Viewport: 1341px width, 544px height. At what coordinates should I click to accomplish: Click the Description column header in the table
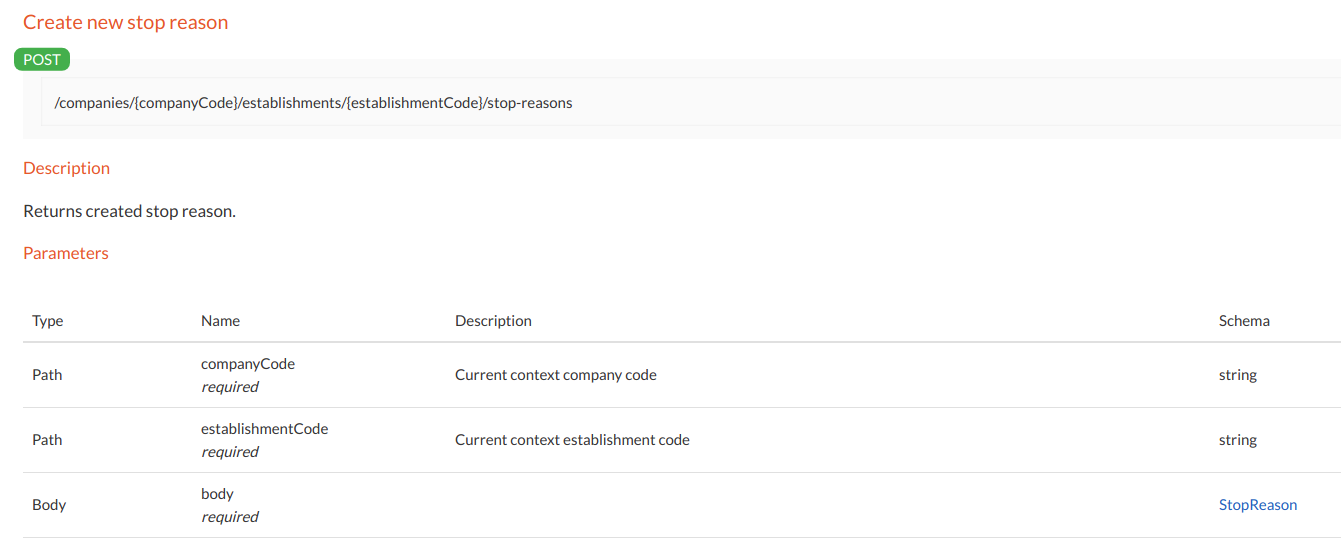coord(493,321)
